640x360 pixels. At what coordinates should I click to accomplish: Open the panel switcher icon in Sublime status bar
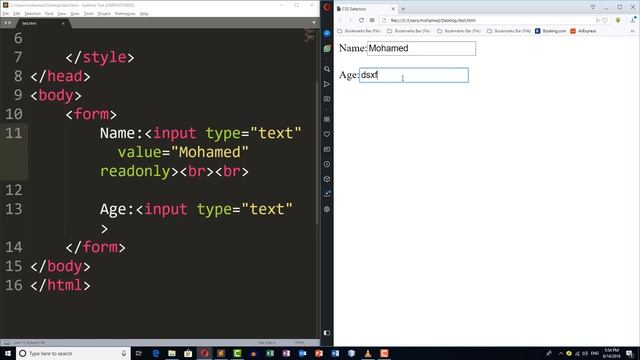tap(7, 343)
